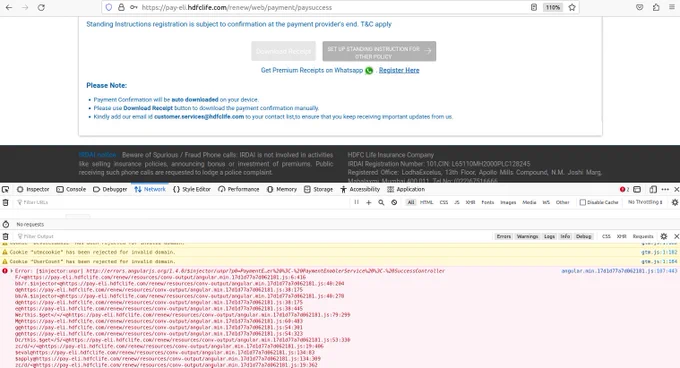Bookmark this page with the star
Screen dimensions: 680x368
572,7
